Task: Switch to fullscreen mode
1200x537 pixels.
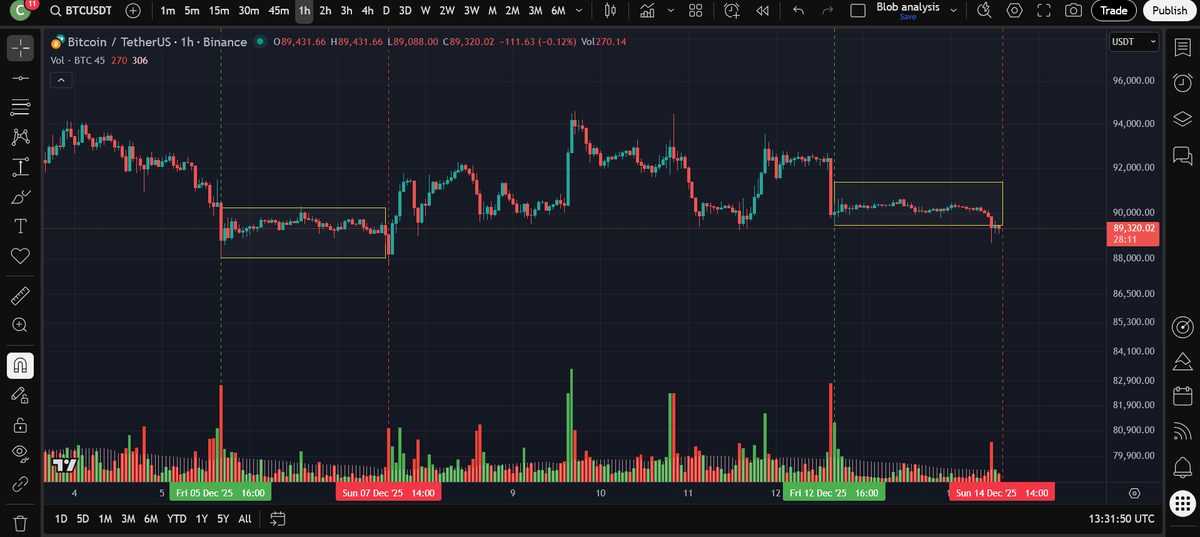Action: click(1044, 11)
